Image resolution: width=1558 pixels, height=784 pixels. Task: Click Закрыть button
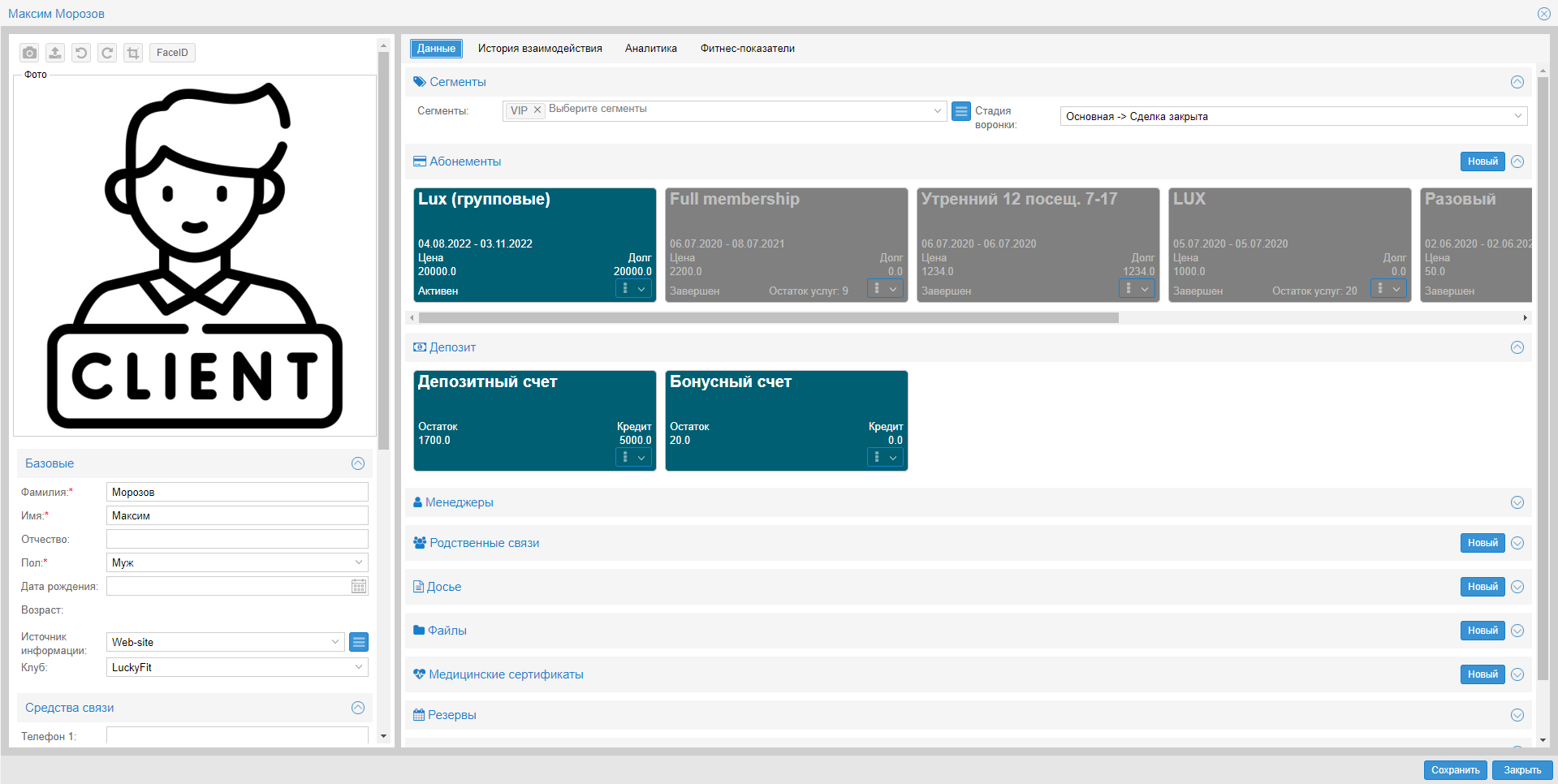click(x=1522, y=770)
